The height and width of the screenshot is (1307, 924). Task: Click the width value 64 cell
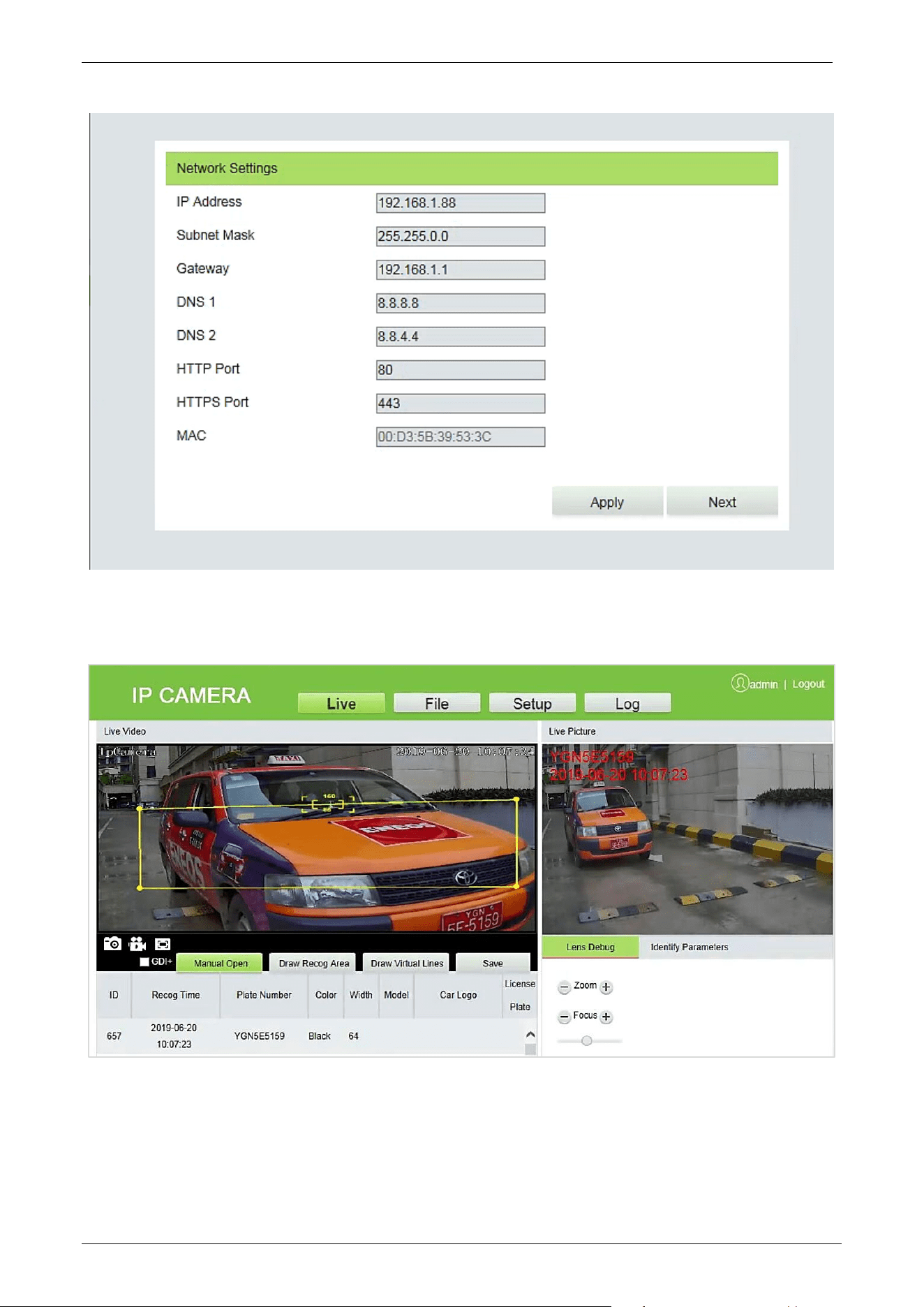354,1036
